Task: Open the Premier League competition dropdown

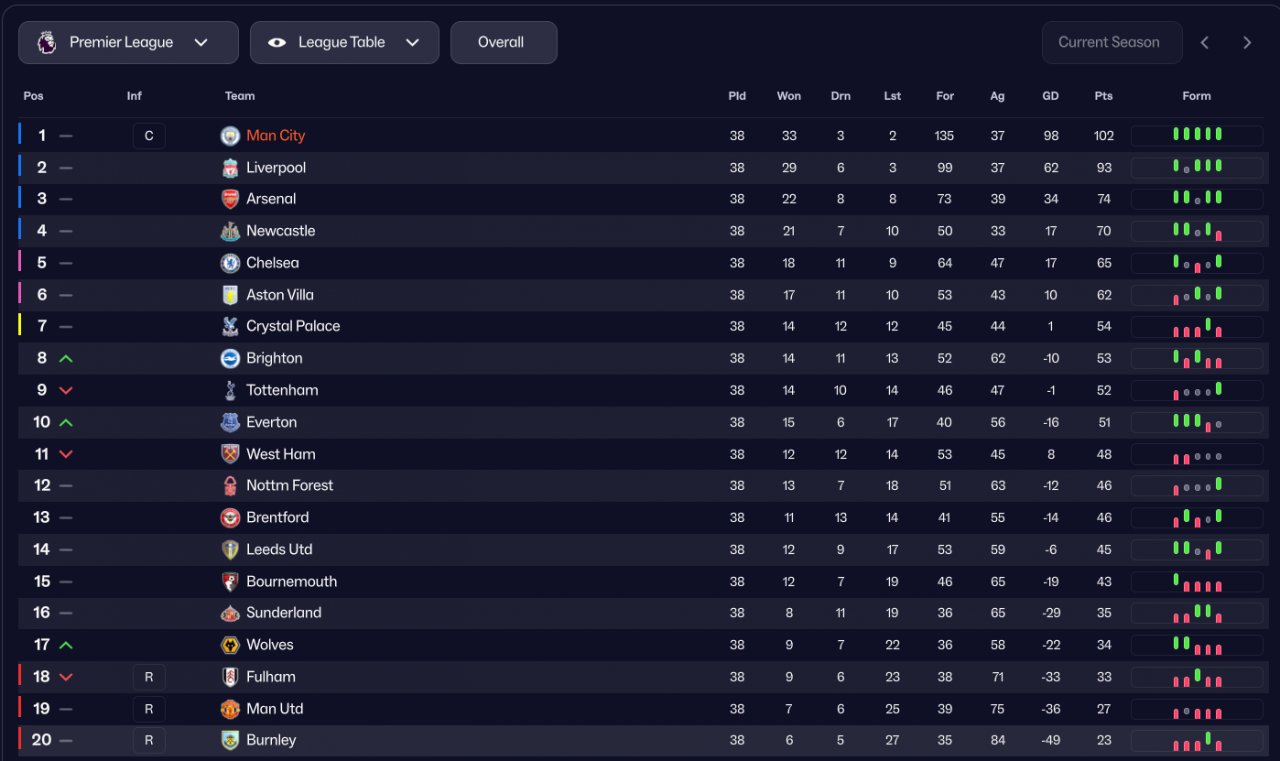Action: coord(128,43)
